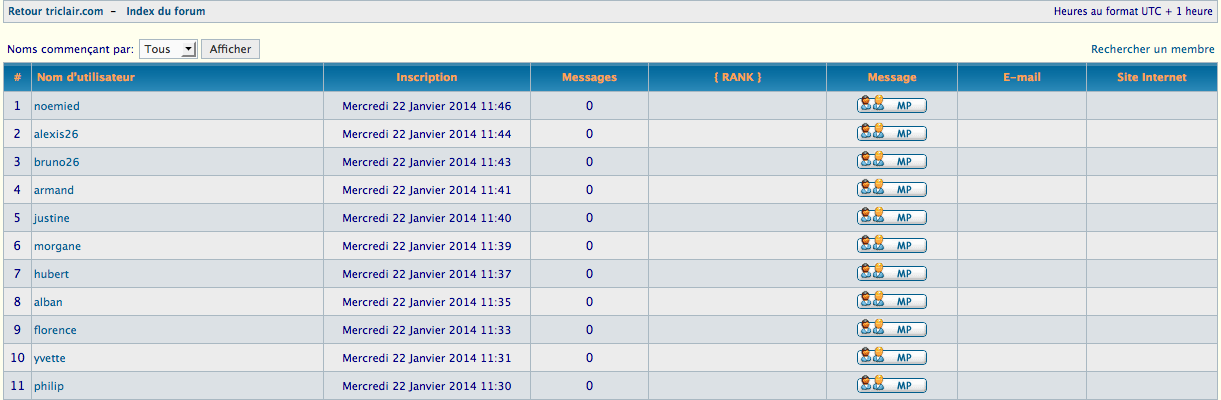Click MP icon for user justine
The height and width of the screenshot is (400, 1221).
click(x=891, y=218)
